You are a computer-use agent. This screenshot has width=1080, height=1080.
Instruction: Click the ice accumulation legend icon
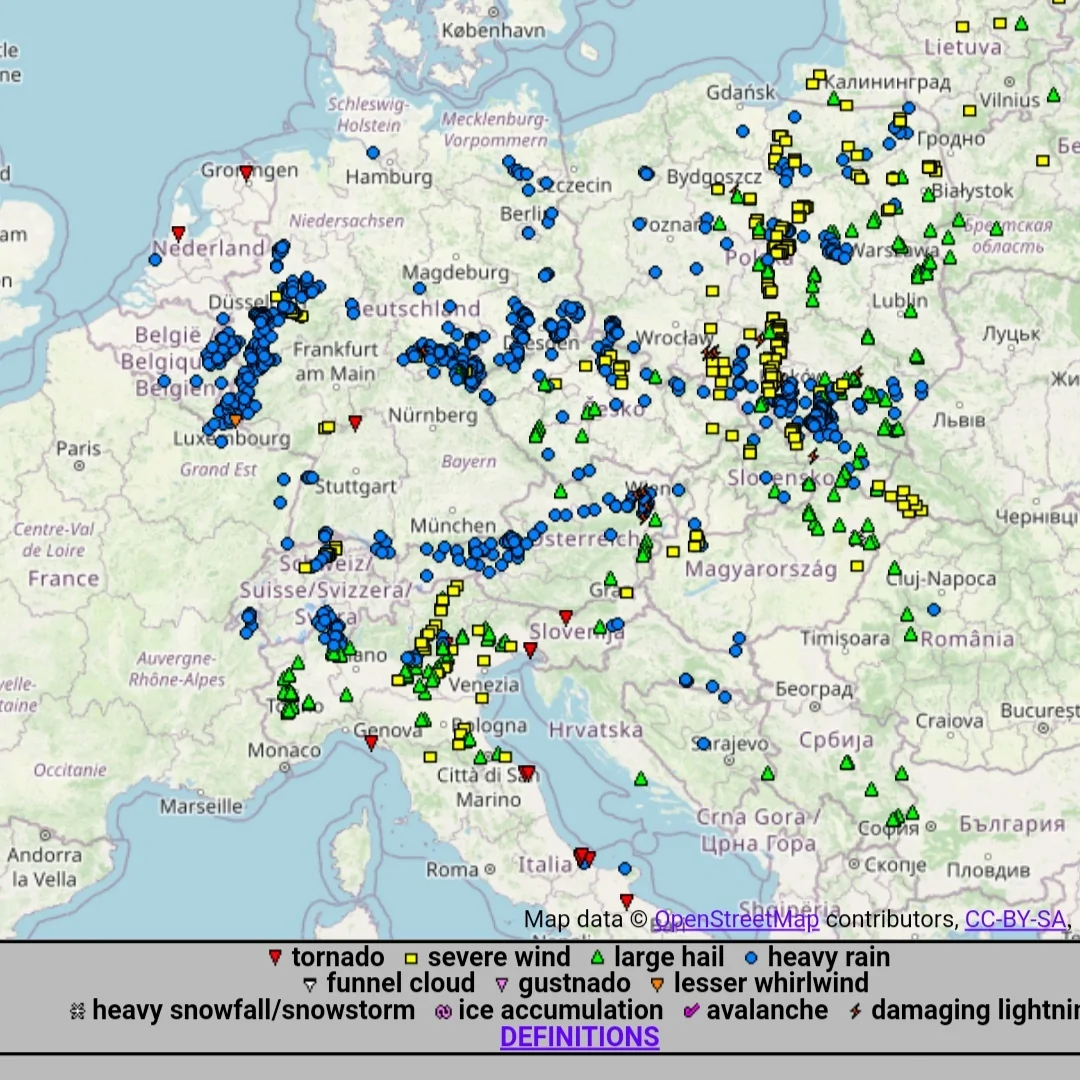point(443,1012)
